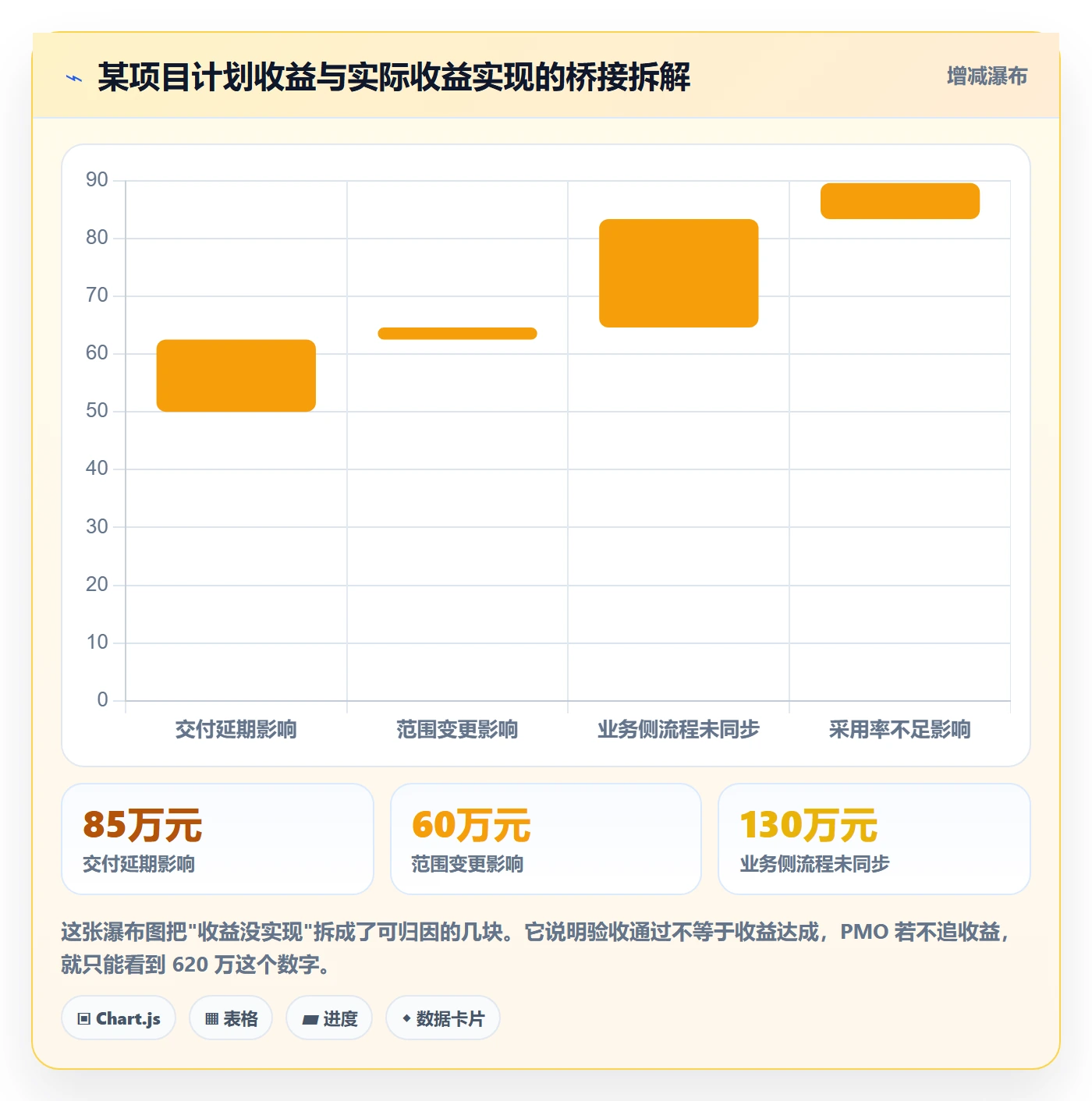The image size is (1092, 1101).
Task: Open the 60万元 data card
Action: (546, 839)
